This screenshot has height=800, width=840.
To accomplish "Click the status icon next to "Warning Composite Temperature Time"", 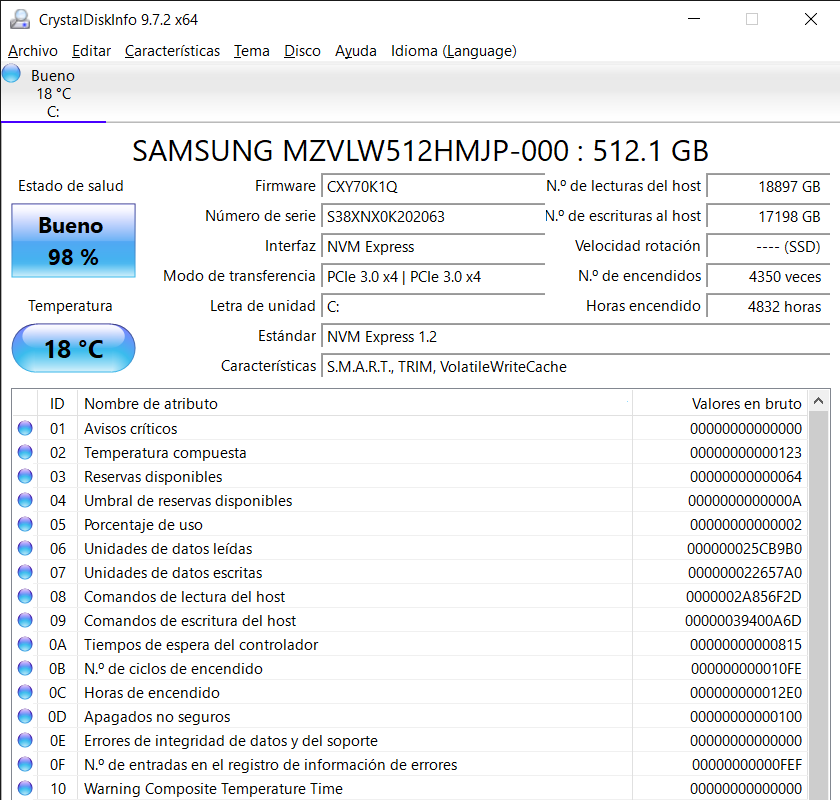I will click(24, 789).
